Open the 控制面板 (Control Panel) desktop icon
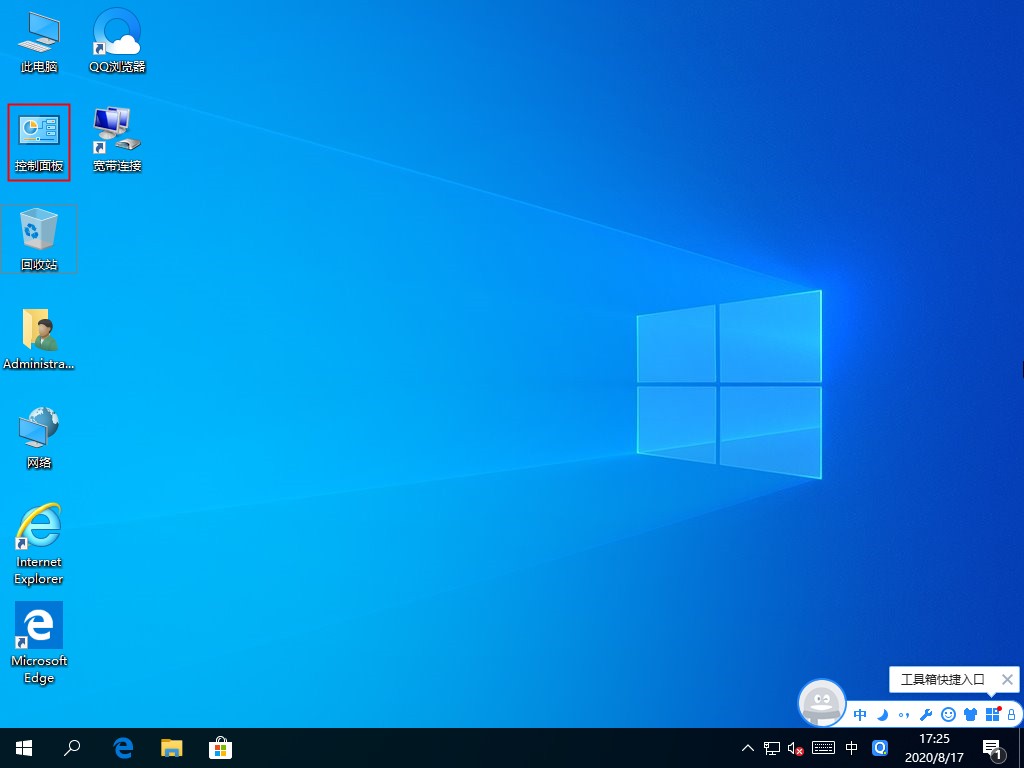This screenshot has width=1024, height=768. pos(38,135)
